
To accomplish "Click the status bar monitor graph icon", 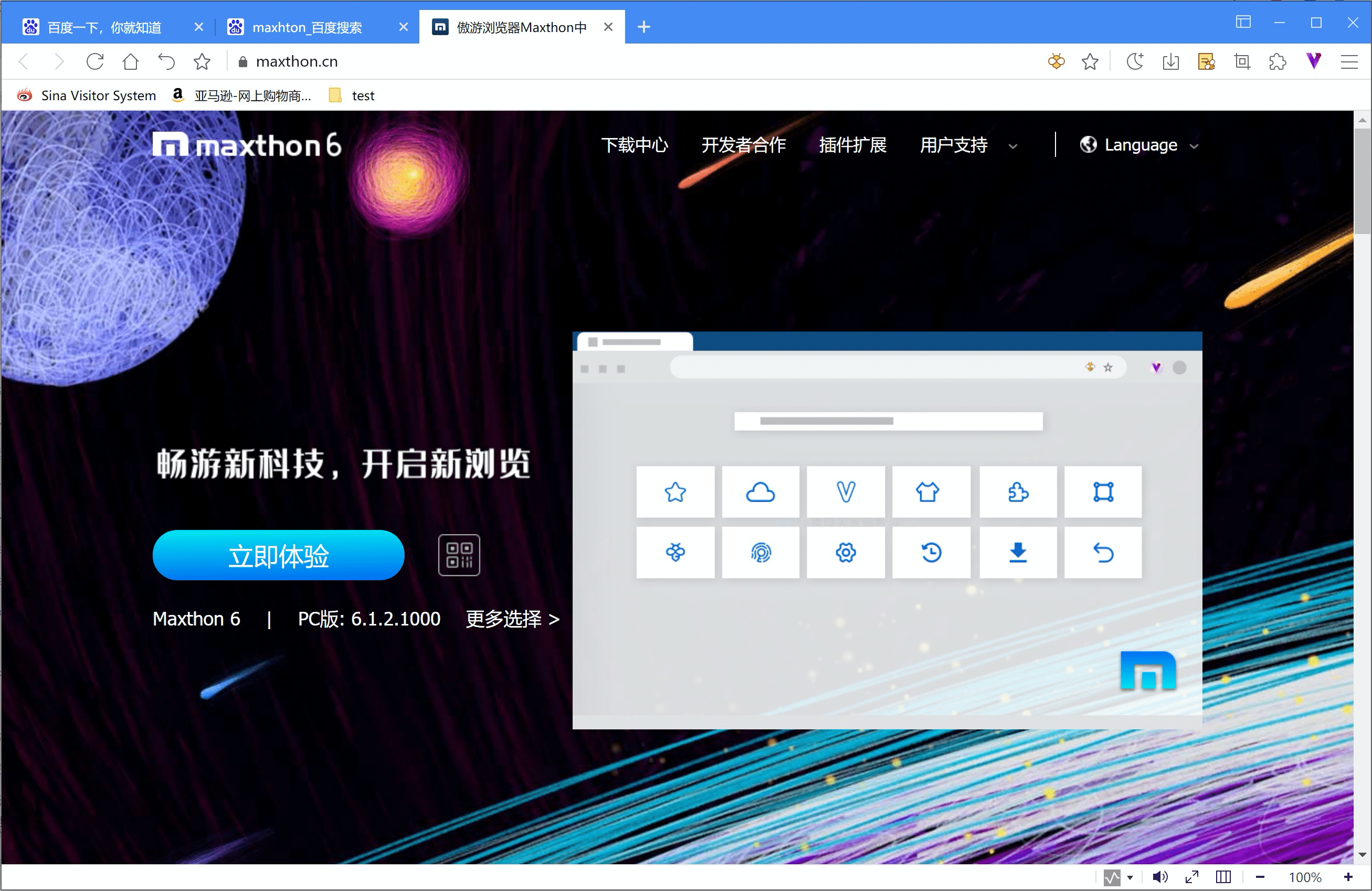I will 1112,877.
